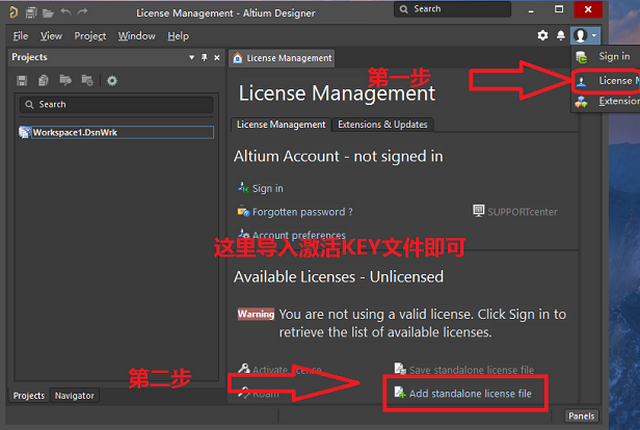This screenshot has width=640, height=430.
Task: Click the Panels button in status bar
Action: tap(581, 416)
